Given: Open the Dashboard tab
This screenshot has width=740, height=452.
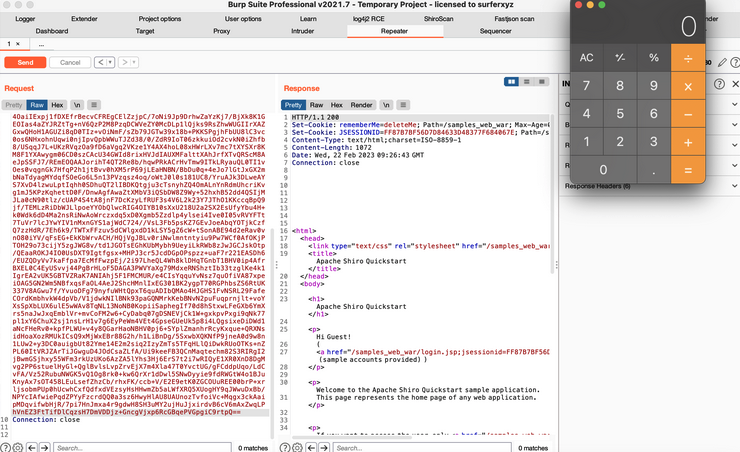Looking at the screenshot, I should (52, 31).
